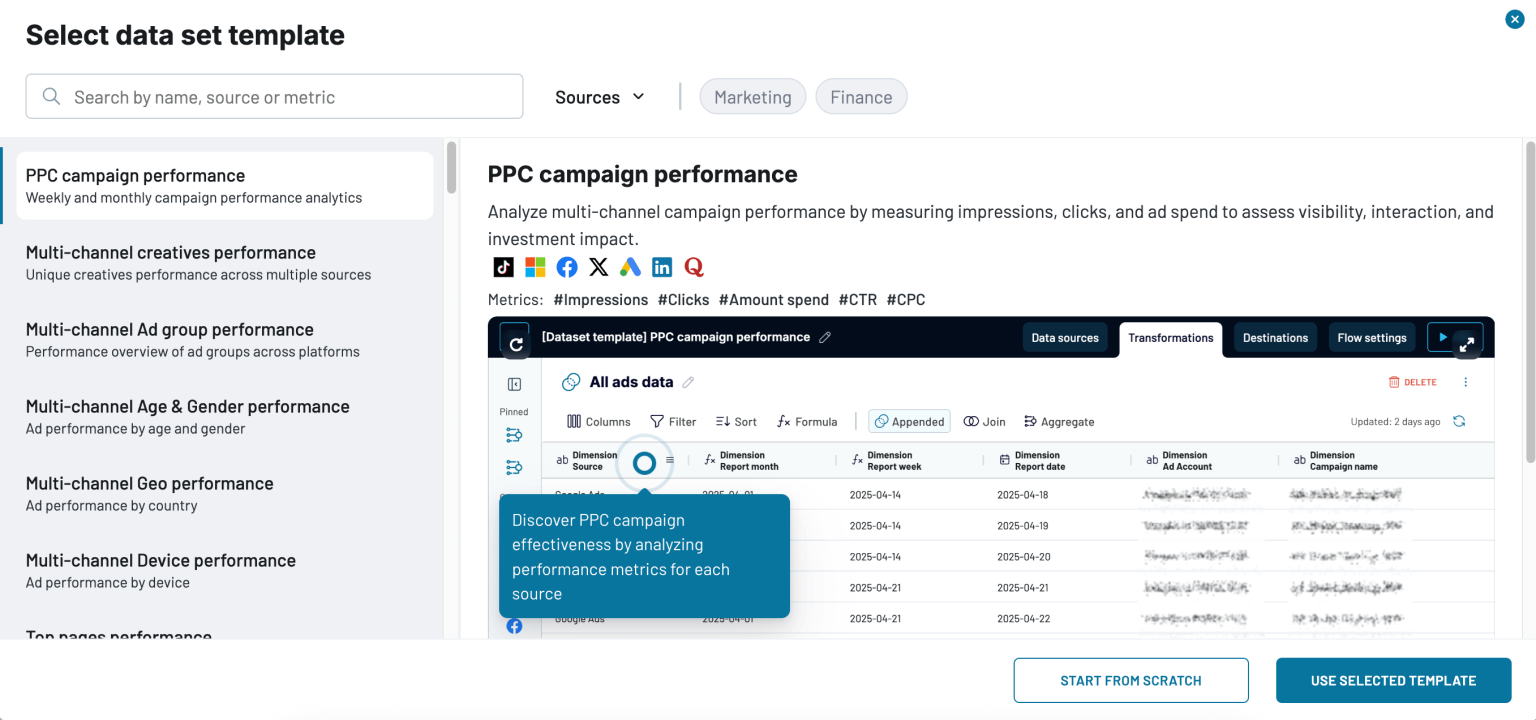Select the Multi-channel Geo performance template
The width and height of the screenshot is (1536, 720).
point(150,493)
